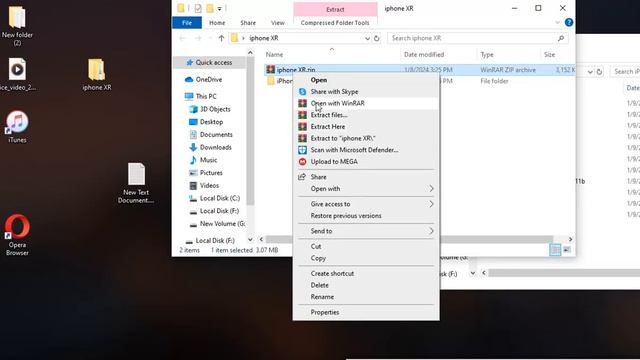Expand the Send to submenu arrow
The width and height of the screenshot is (640, 360).
click(x=431, y=231)
